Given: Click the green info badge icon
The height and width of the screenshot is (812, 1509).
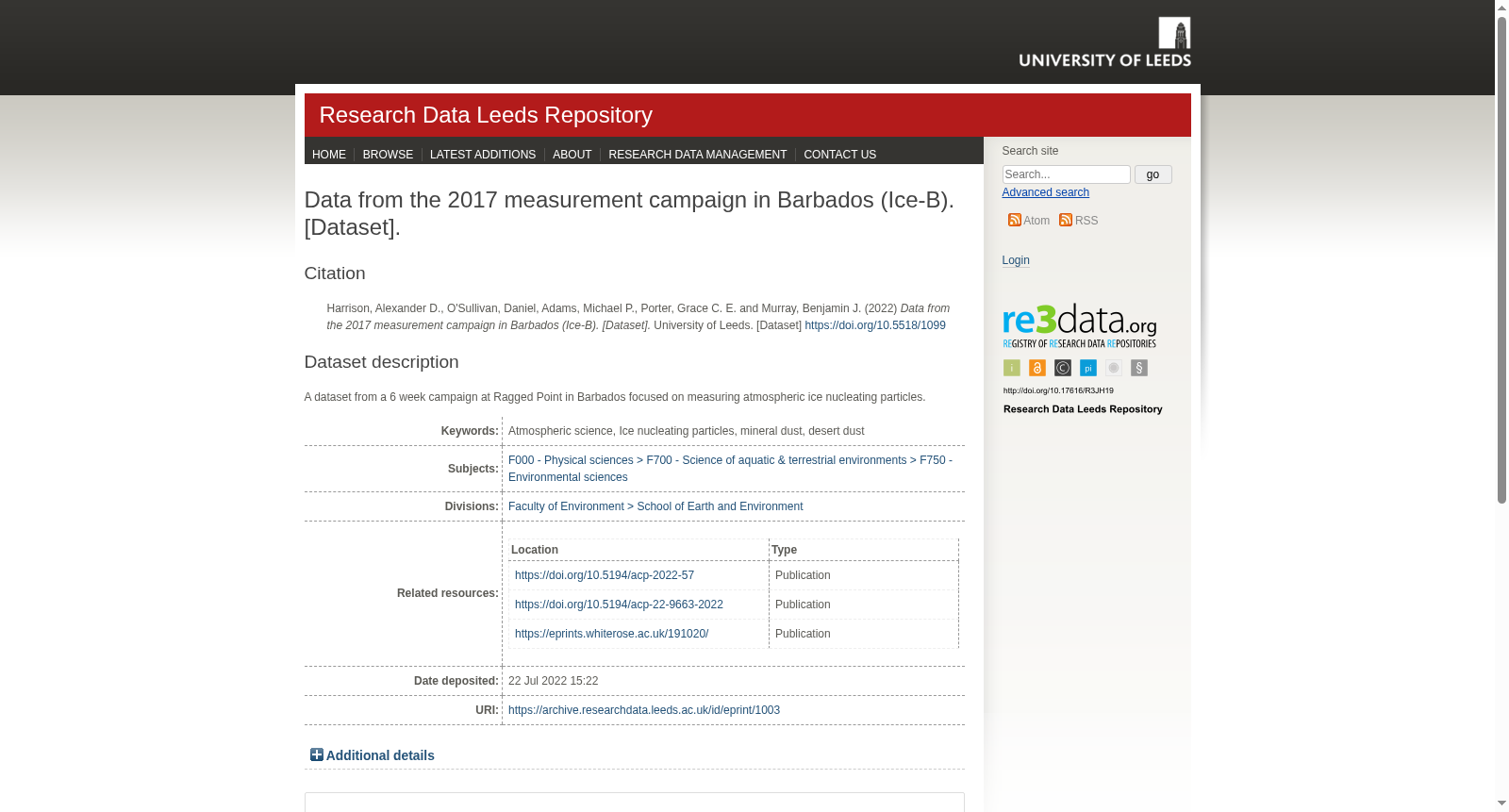Looking at the screenshot, I should point(1012,368).
